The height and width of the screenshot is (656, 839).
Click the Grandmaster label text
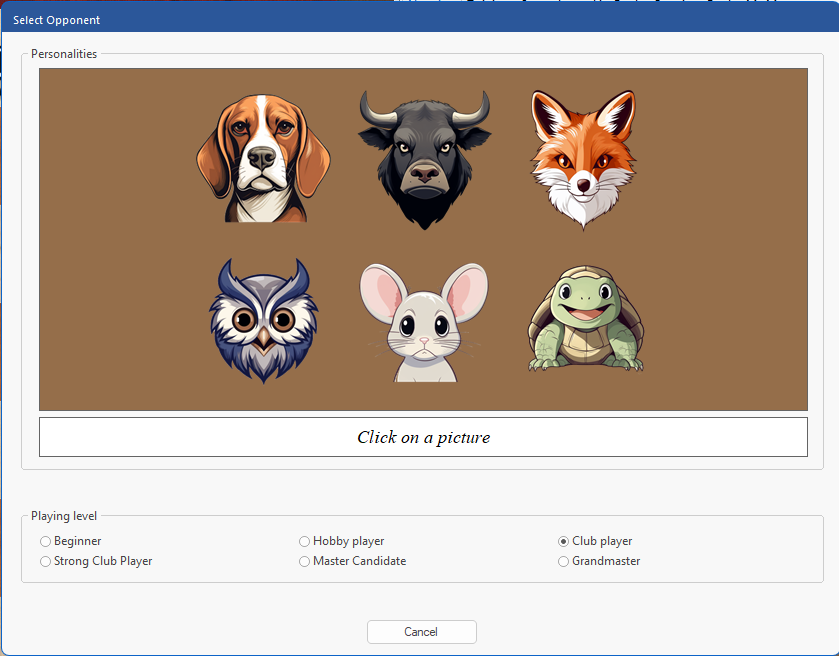click(606, 561)
